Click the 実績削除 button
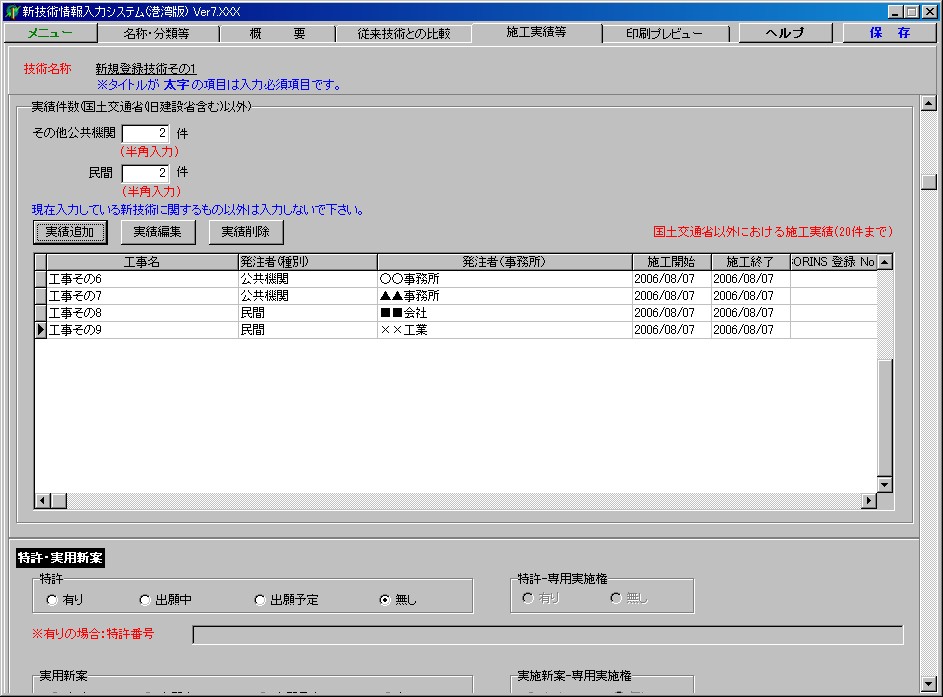This screenshot has width=943, height=697. [246, 232]
